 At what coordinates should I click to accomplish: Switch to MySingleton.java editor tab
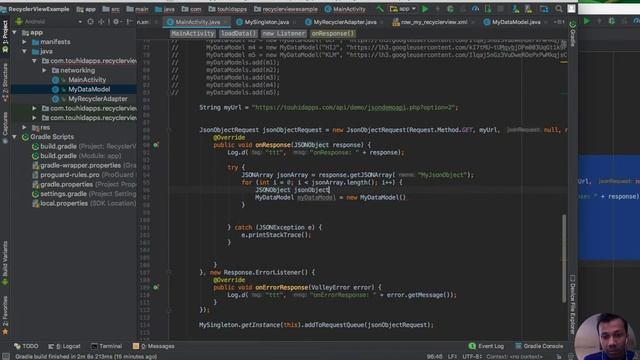point(263,22)
